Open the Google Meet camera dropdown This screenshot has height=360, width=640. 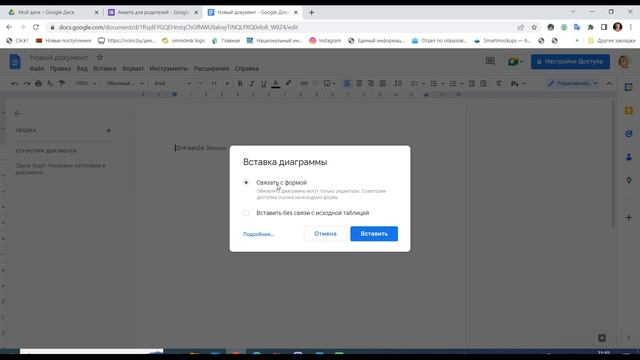(515, 62)
